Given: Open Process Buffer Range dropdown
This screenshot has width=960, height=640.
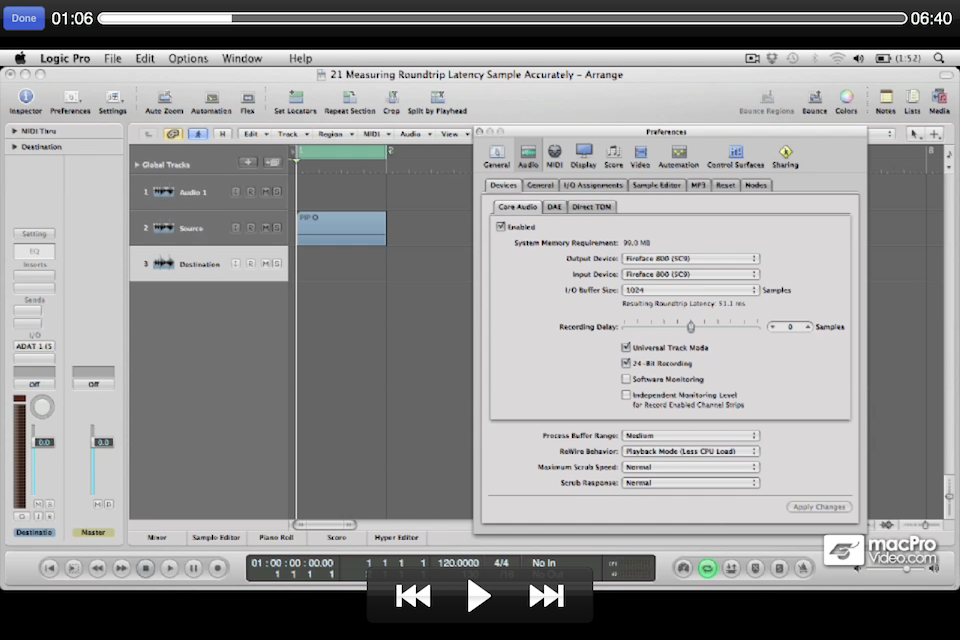Looking at the screenshot, I should click(691, 435).
